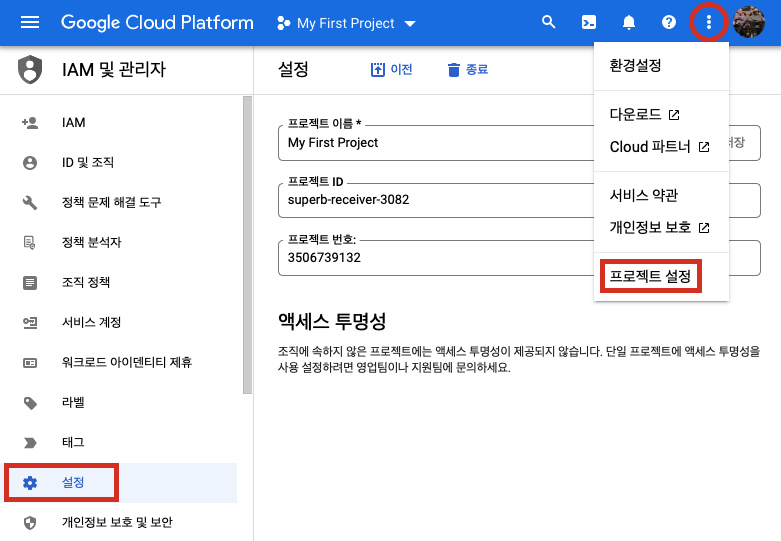The image size is (781, 541).
Task: Choose 프로젝트 설정 from the menu
Action: [661, 276]
